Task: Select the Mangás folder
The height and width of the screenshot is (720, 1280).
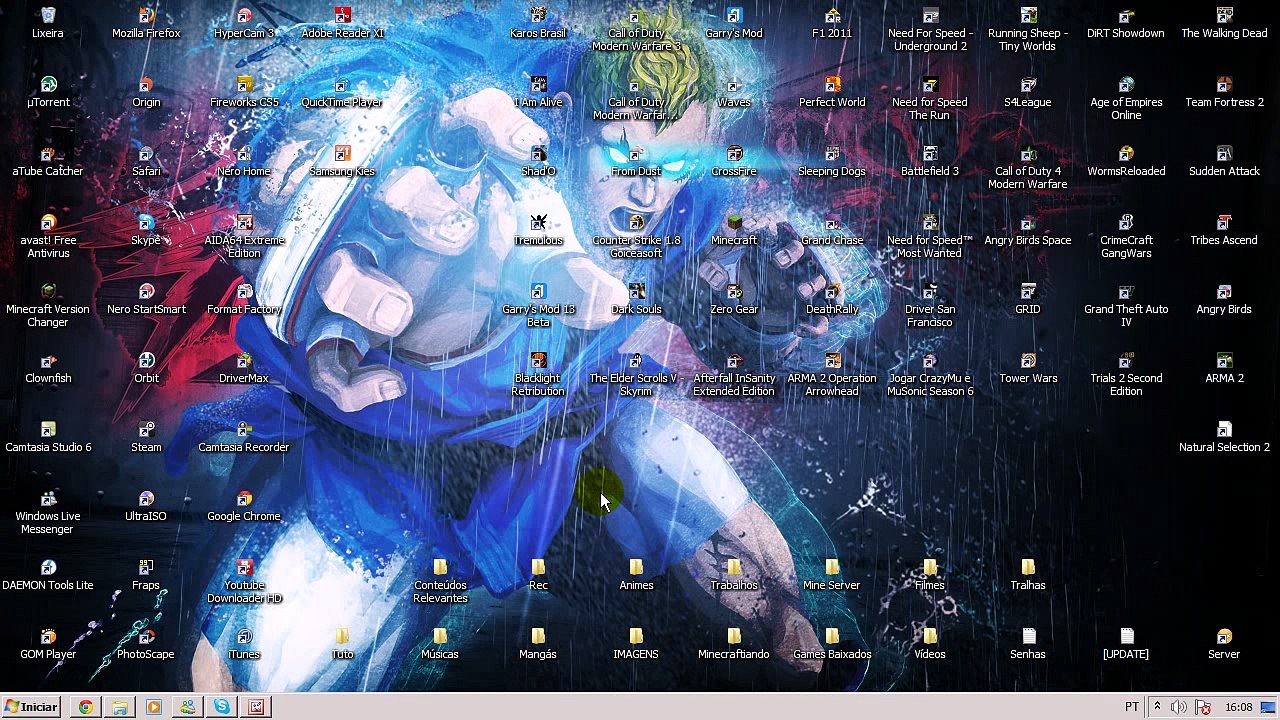Action: click(538, 644)
